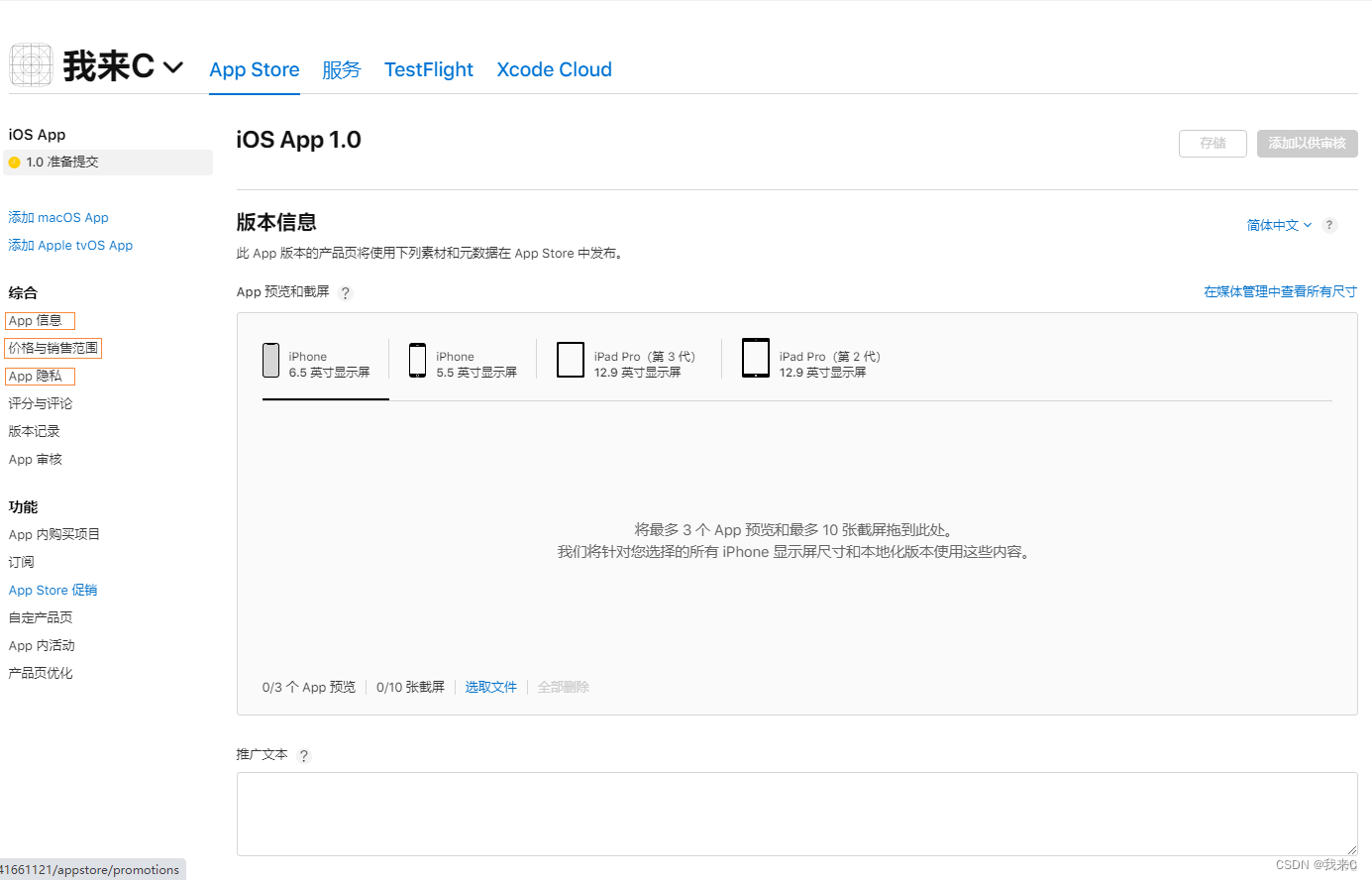Open 自定产品页 in the sidebar
This screenshot has height=880, width=1372.
(x=41, y=617)
